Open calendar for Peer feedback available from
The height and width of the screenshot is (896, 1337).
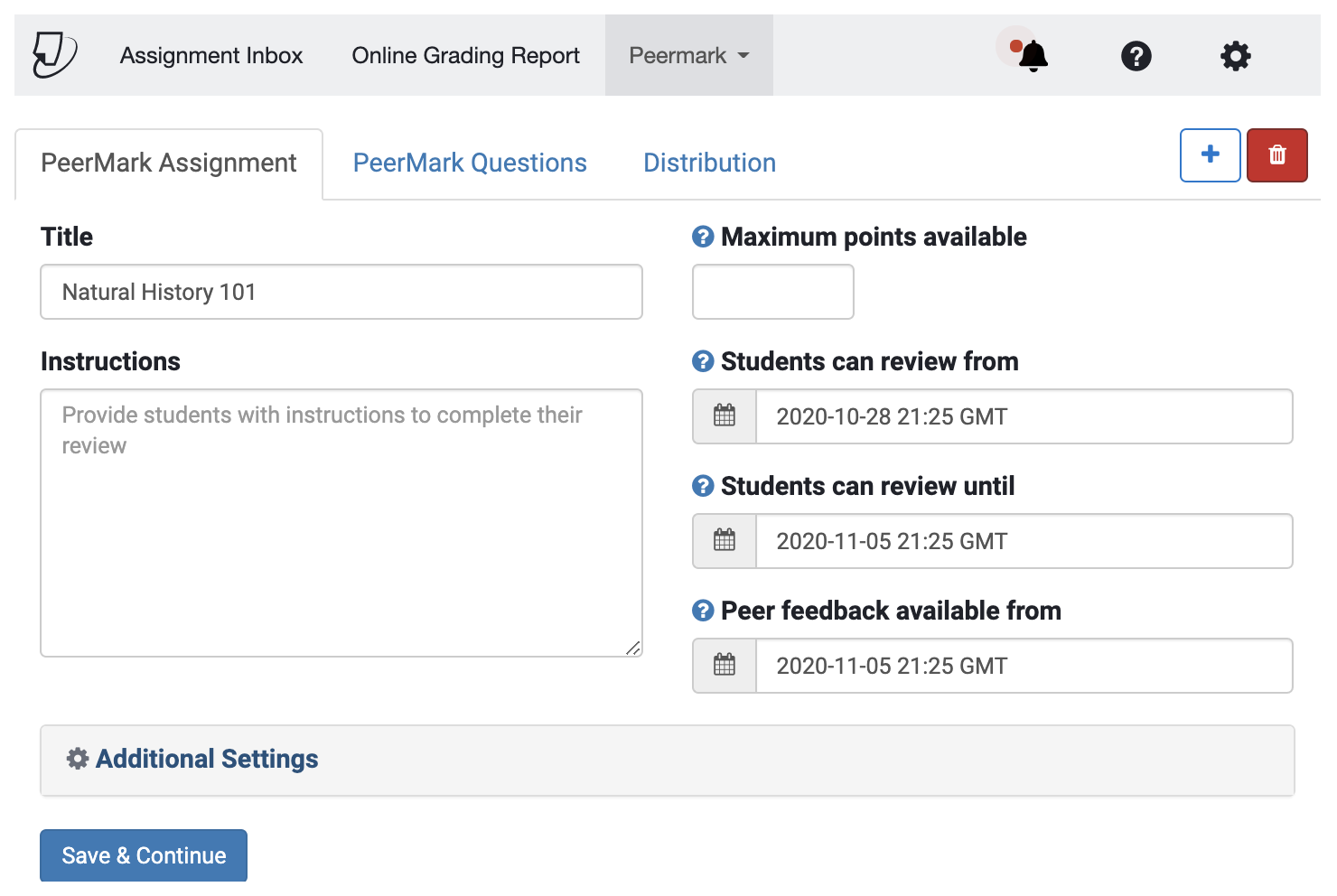click(x=725, y=666)
